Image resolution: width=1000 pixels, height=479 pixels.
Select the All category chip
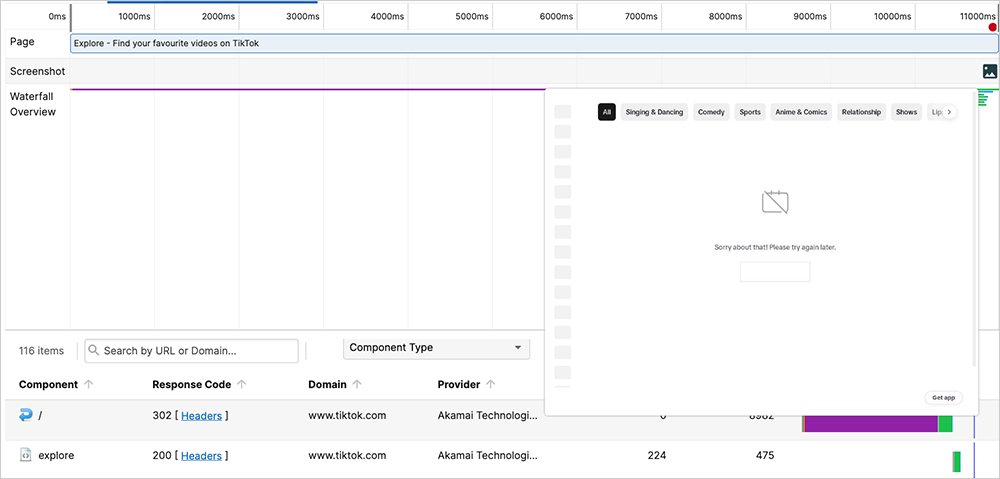click(x=606, y=112)
